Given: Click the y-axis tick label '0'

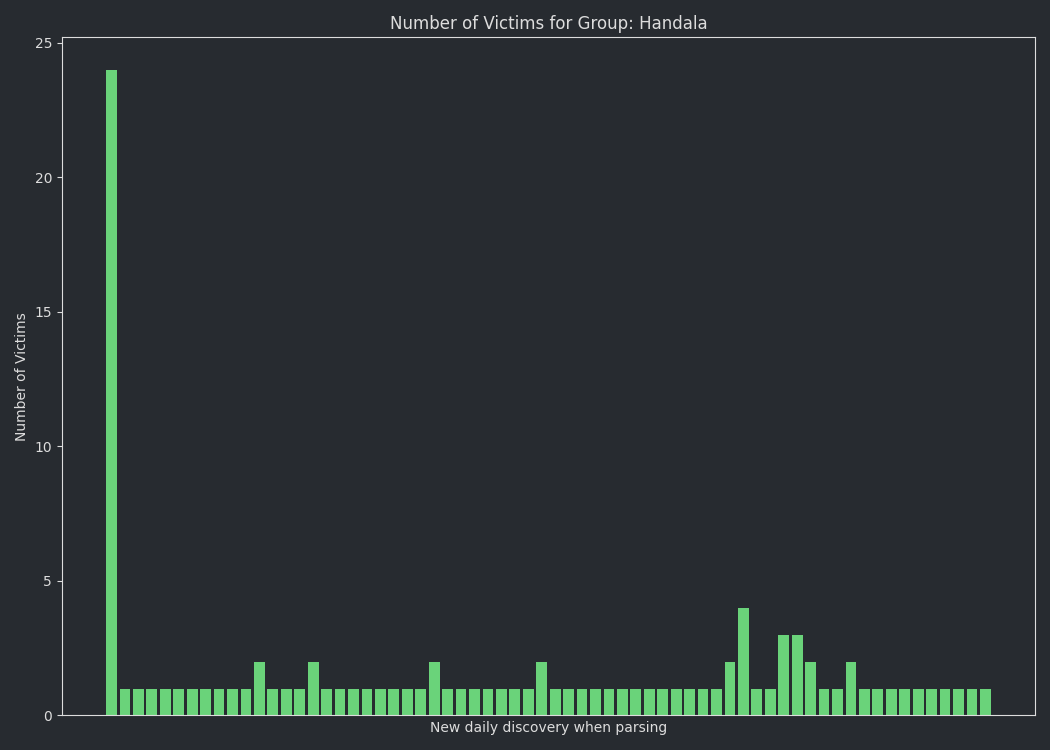Looking at the screenshot, I should point(48,716).
